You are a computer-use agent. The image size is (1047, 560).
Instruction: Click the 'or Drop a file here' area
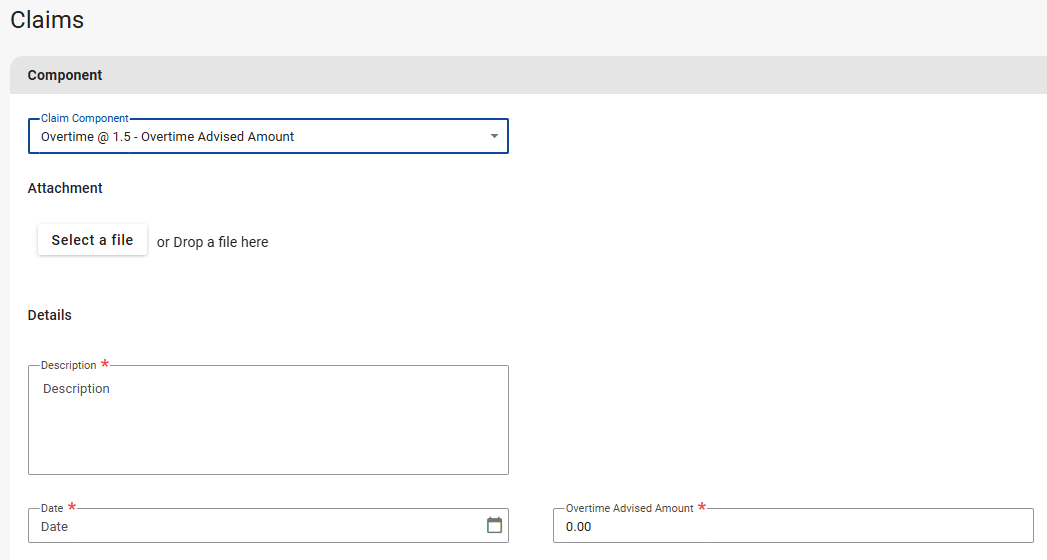212,242
